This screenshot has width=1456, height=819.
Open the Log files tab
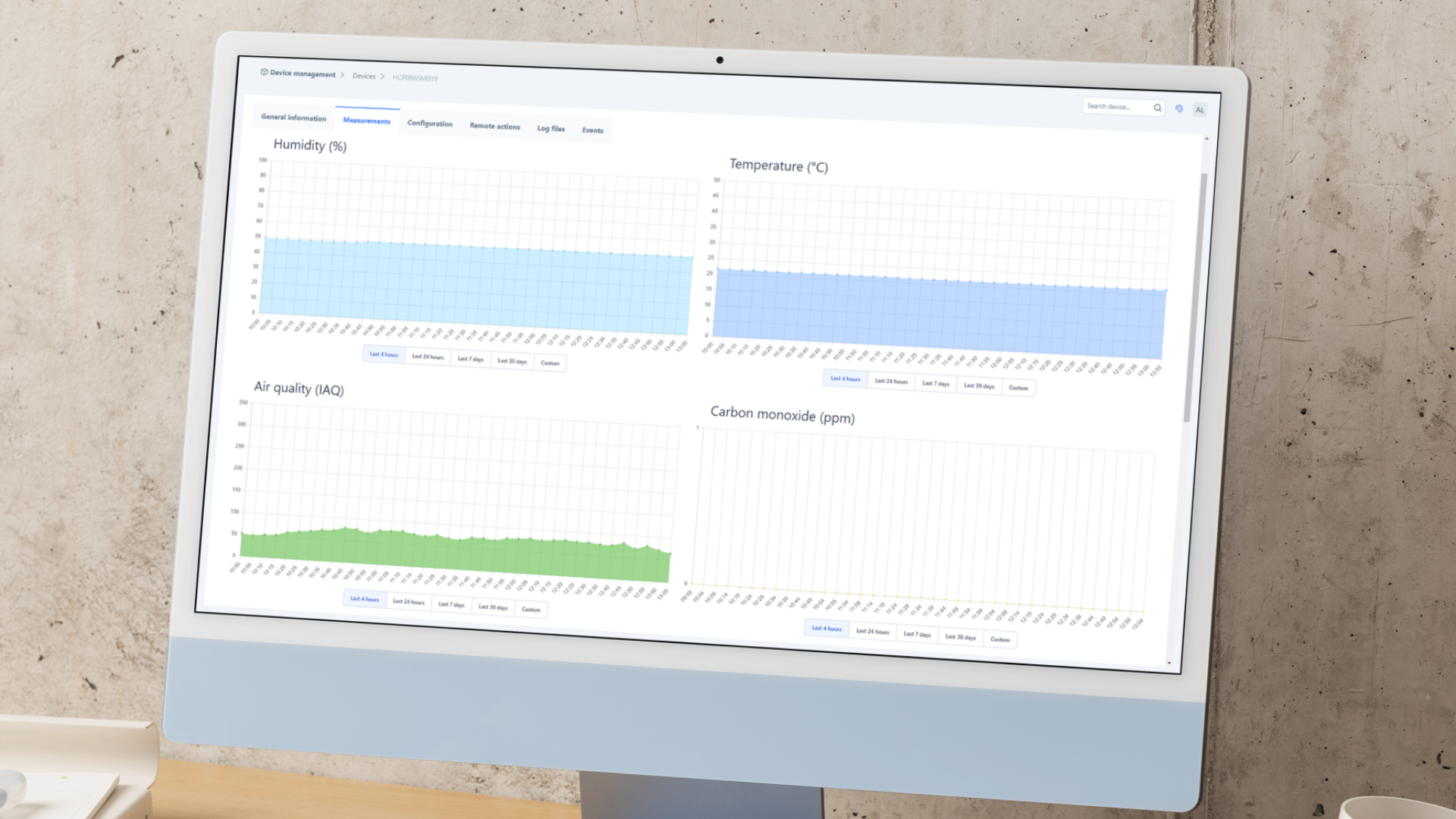click(x=551, y=128)
